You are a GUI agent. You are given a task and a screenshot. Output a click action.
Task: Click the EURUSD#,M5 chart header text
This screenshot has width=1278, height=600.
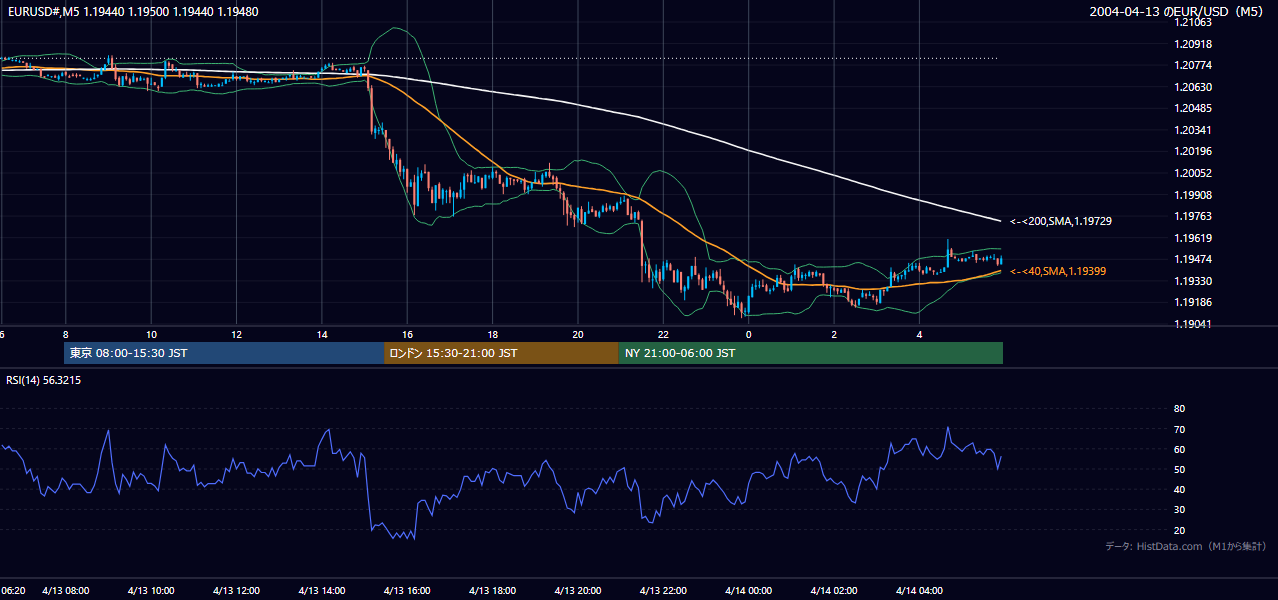tap(131, 12)
